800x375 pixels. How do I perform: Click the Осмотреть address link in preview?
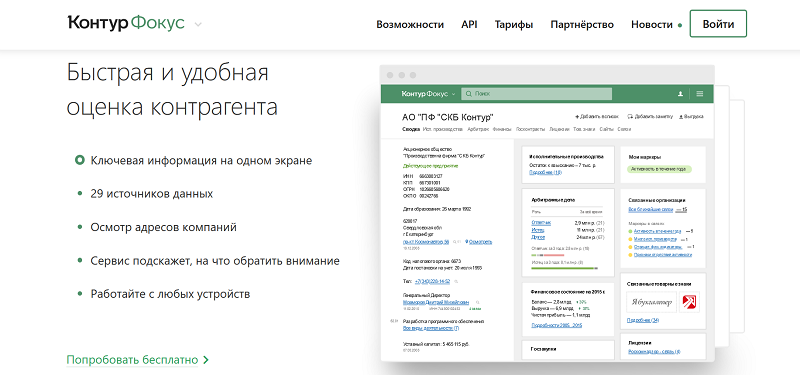[480, 242]
